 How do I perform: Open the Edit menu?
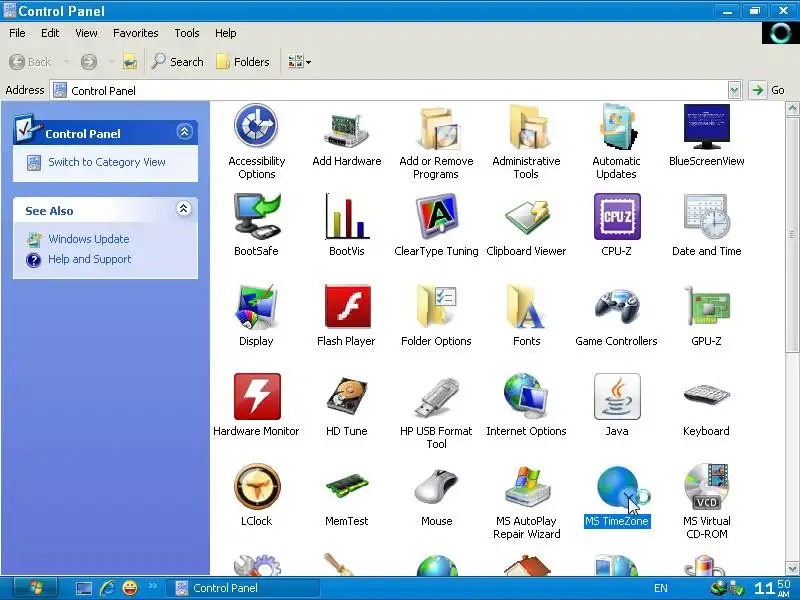tap(50, 33)
